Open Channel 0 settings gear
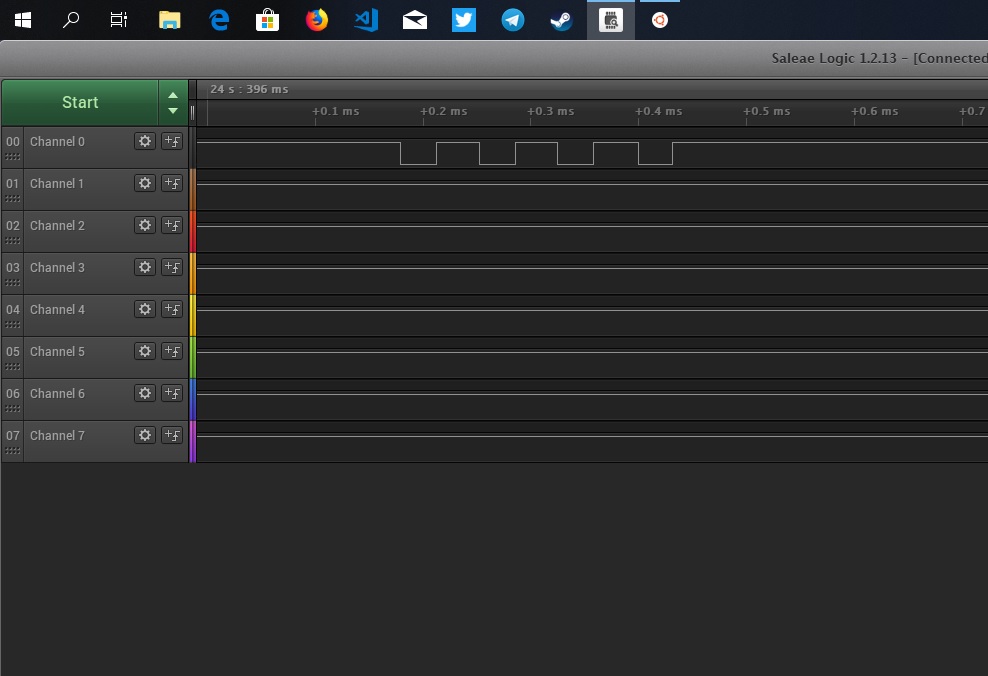 click(x=145, y=141)
